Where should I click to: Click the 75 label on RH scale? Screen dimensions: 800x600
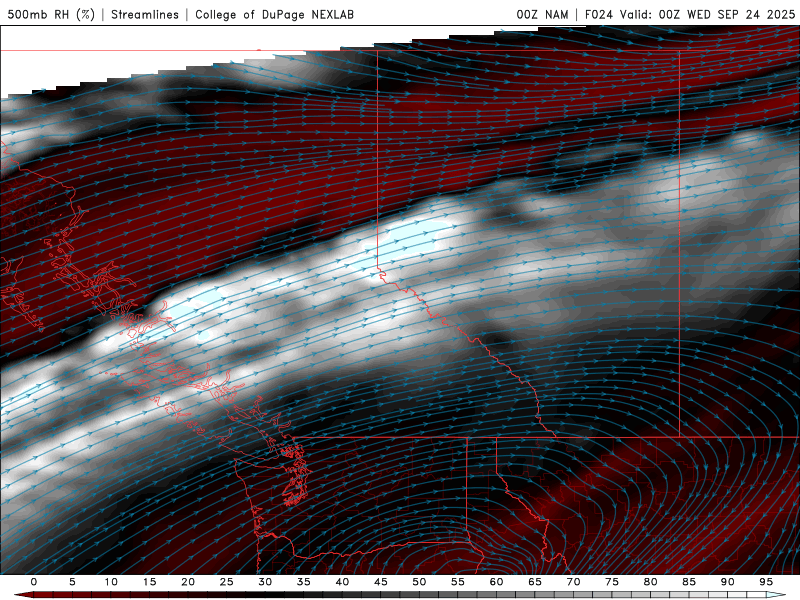point(612,582)
